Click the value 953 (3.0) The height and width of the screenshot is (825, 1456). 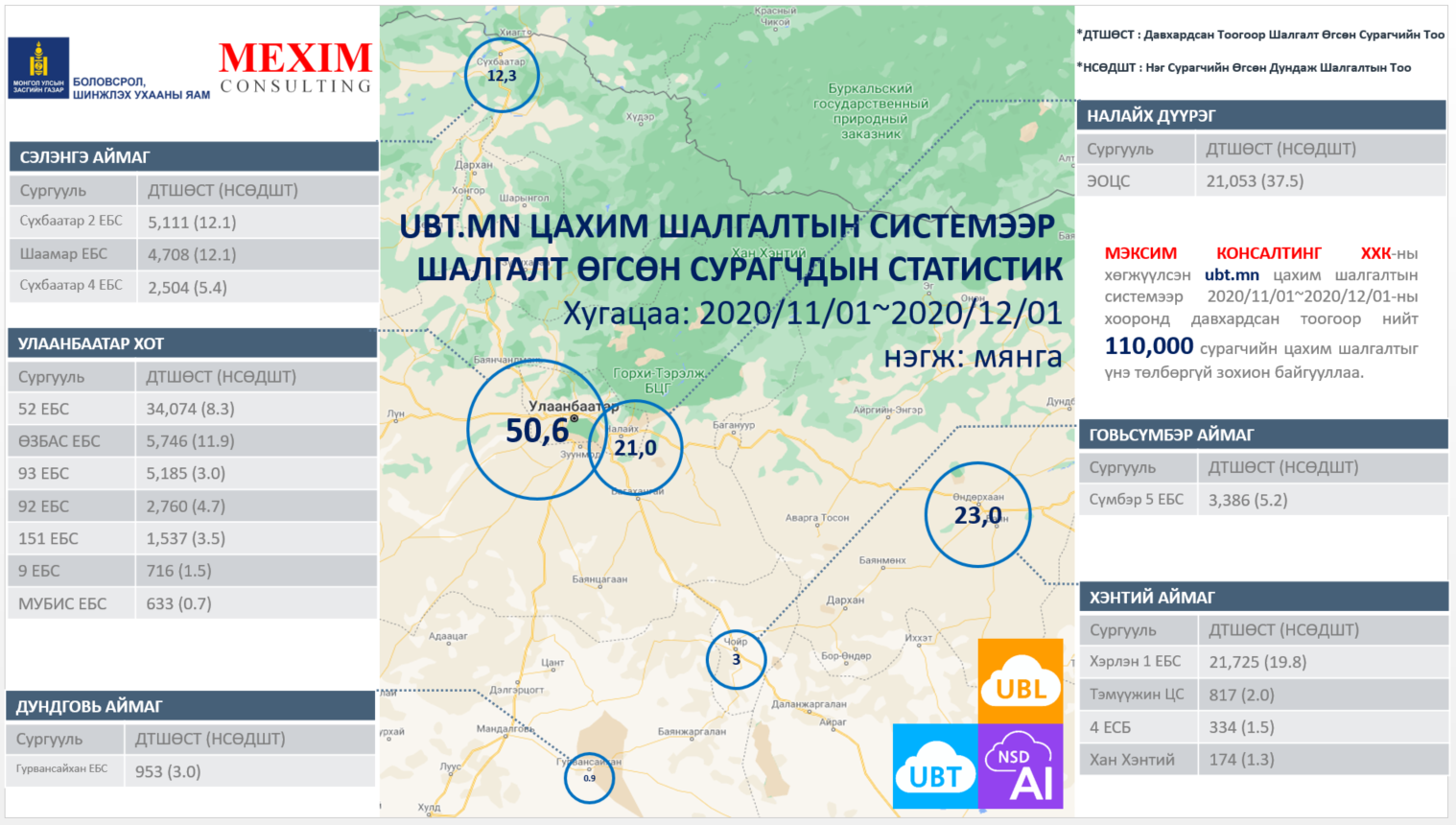(x=167, y=771)
